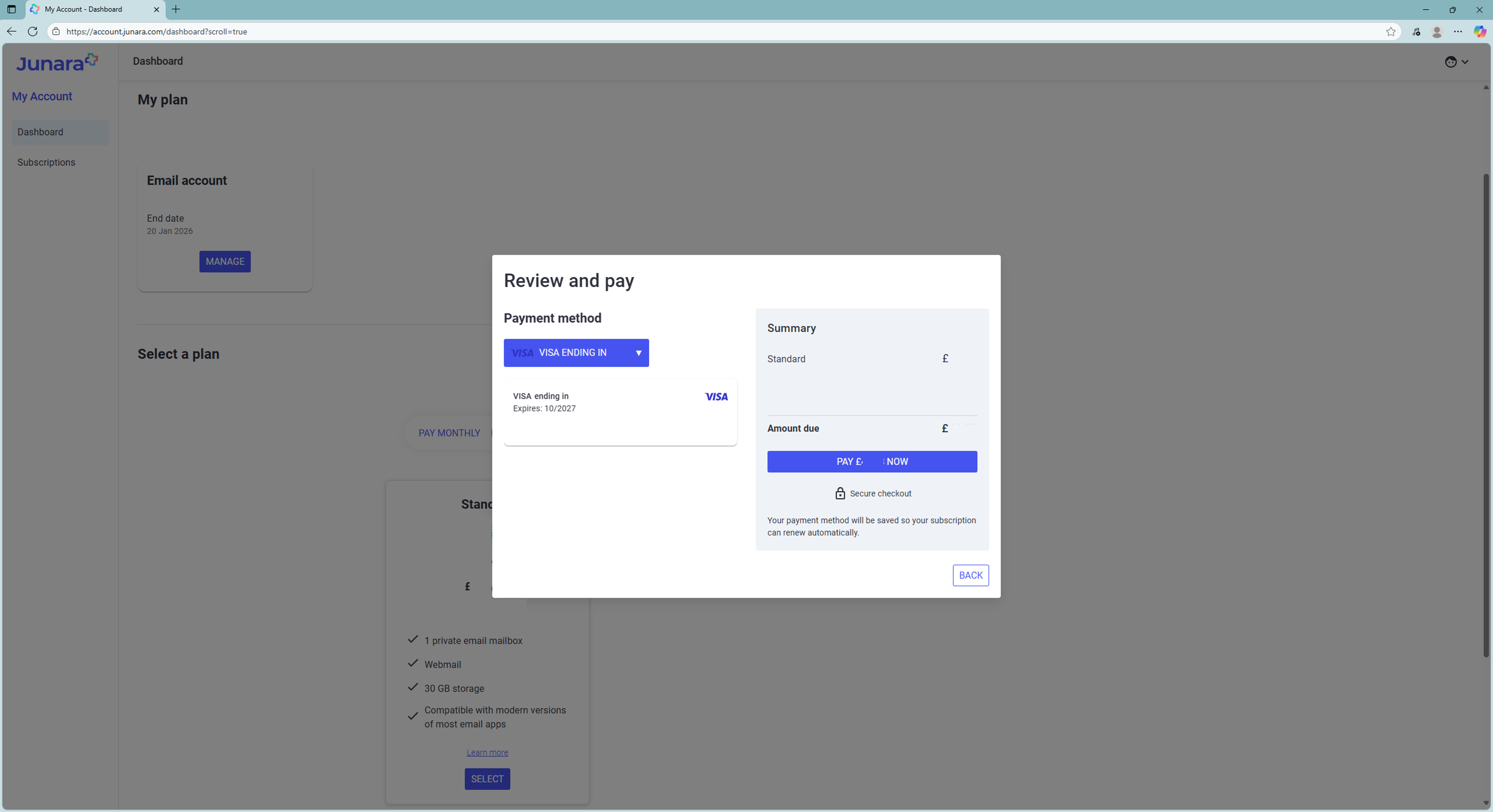Screen dimensions: 1493x812
Task: Click the Dashboard header title
Action: 158,61
